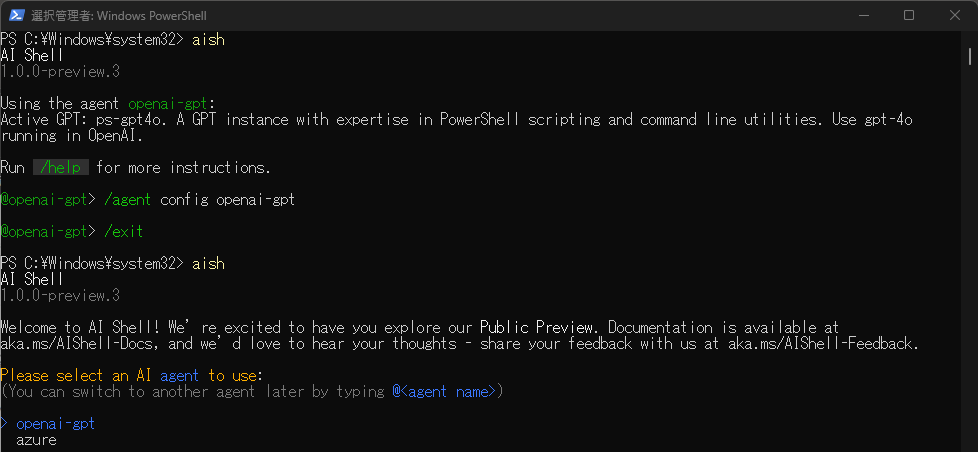This screenshot has height=452, width=978.
Task: Maximize the PowerShell window
Action: coord(908,15)
